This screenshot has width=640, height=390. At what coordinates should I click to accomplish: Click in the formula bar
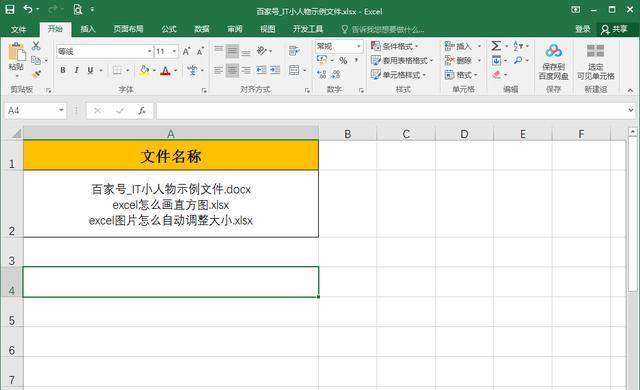[x=392, y=111]
